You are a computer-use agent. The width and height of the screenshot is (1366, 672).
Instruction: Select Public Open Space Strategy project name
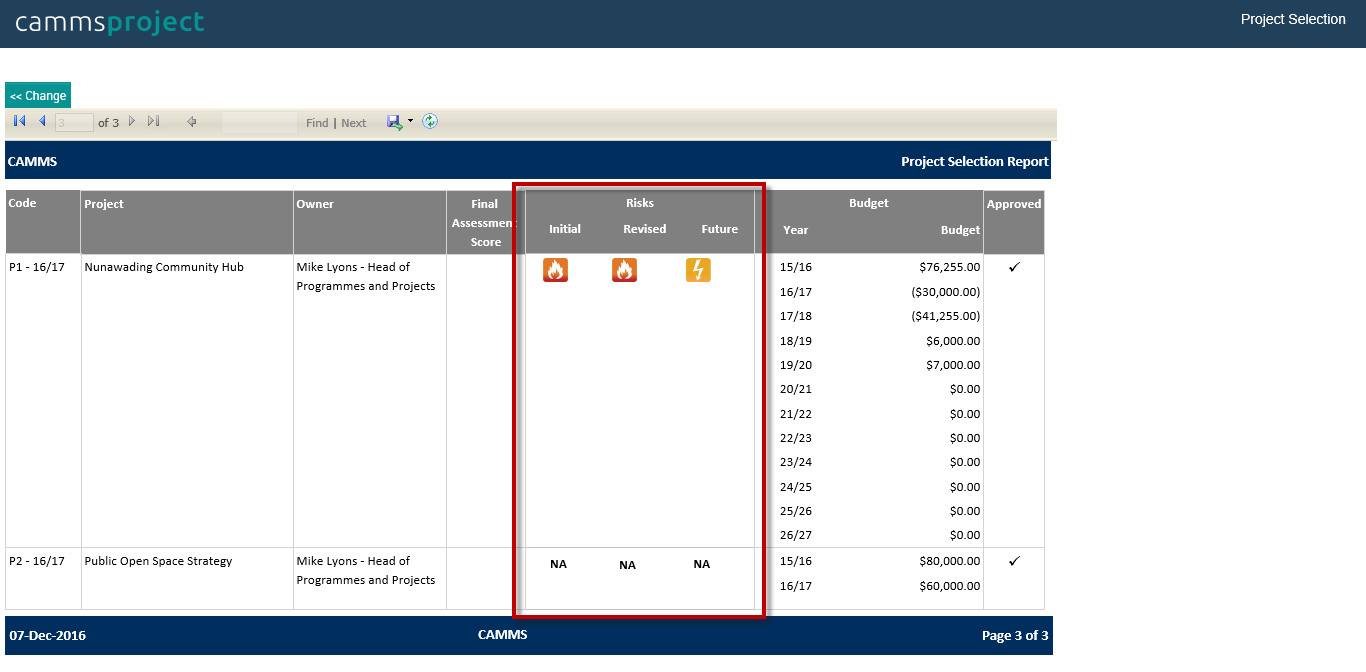(158, 561)
